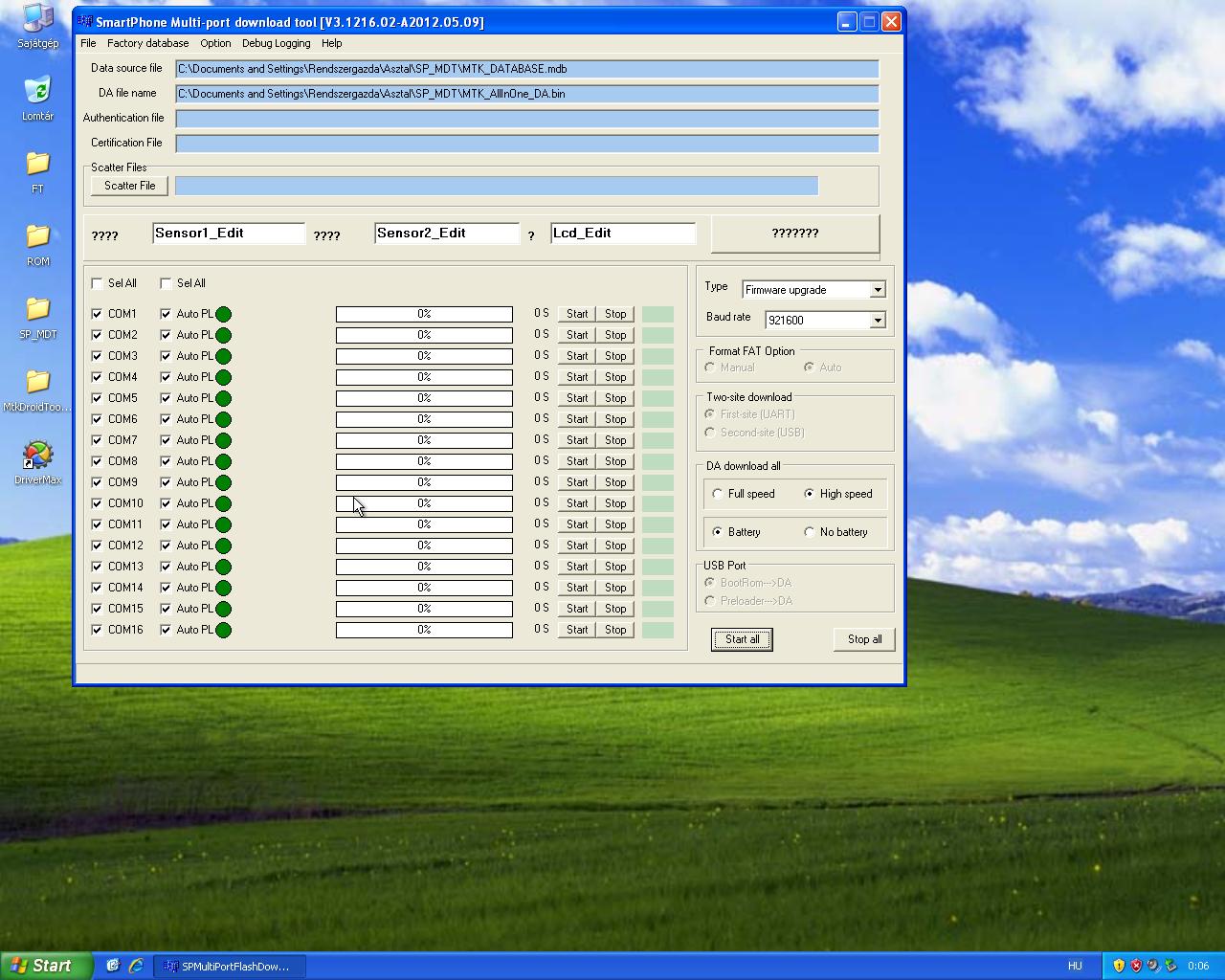The height and width of the screenshot is (980, 1225).
Task: Click COM16 green status indicator
Action: pyautogui.click(x=223, y=630)
